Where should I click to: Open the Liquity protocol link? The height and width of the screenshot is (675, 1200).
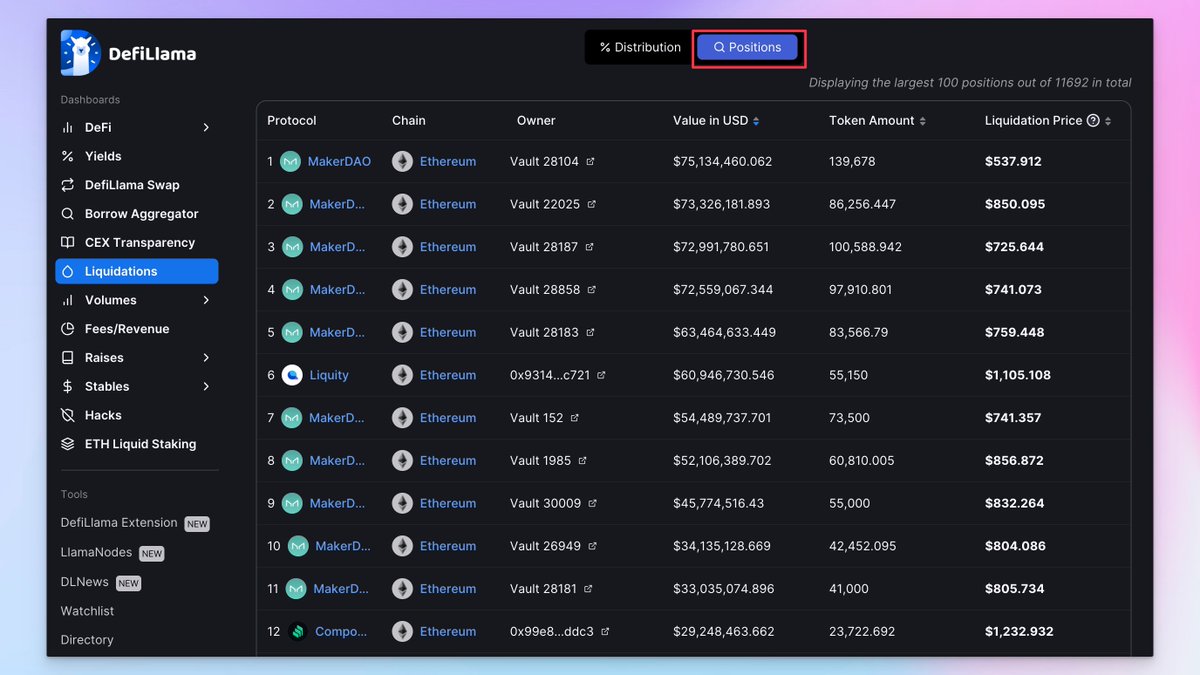click(x=329, y=376)
